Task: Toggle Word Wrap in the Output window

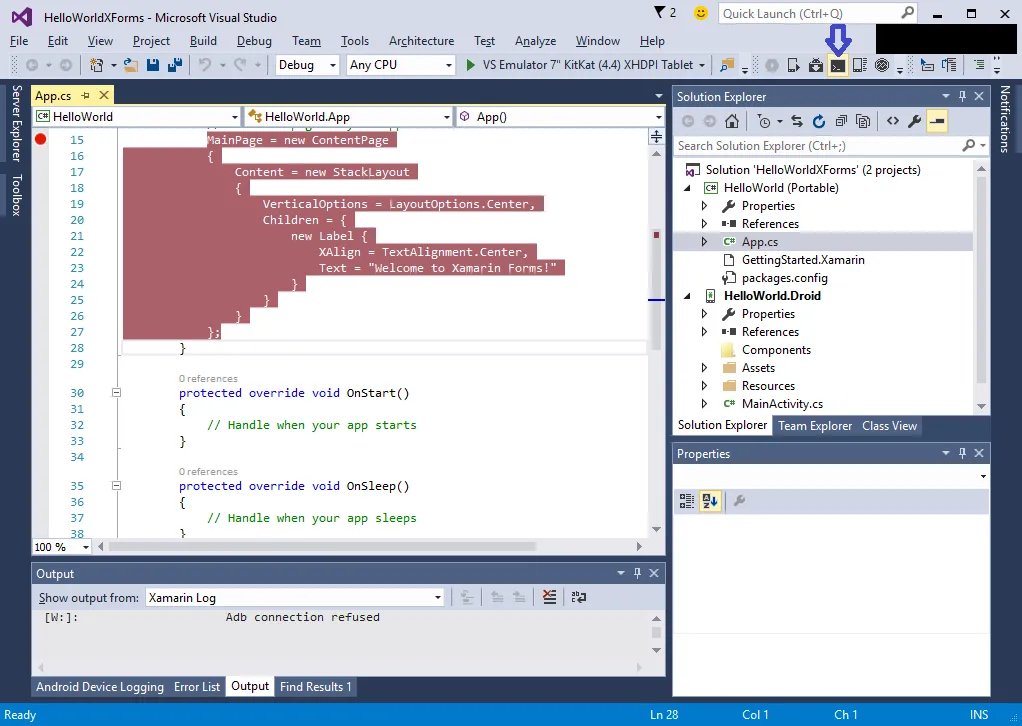Action: tap(579, 597)
